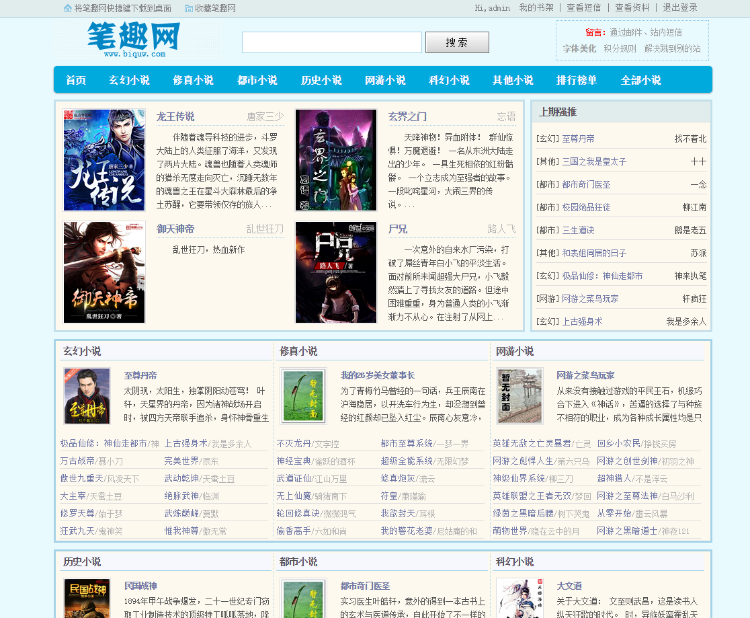This screenshot has width=750, height=618.
Task: Open 校园绝品狂徒 in recommended list
Action: pyautogui.click(x=586, y=208)
